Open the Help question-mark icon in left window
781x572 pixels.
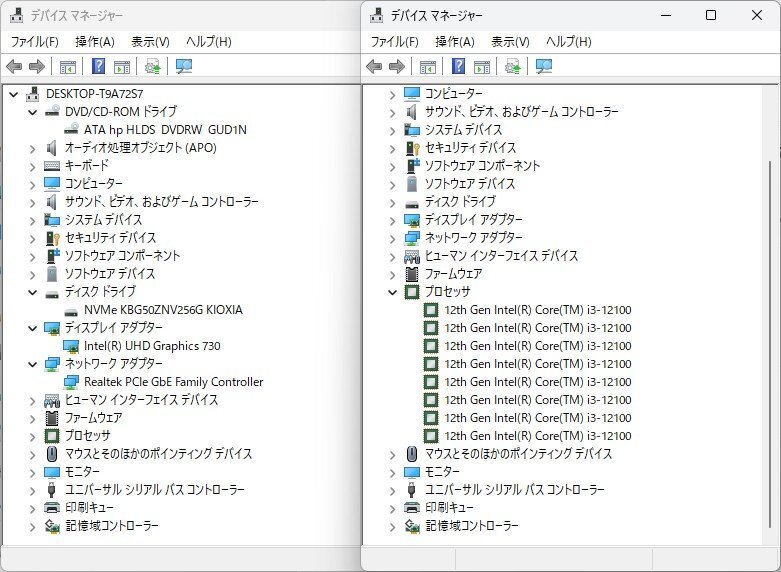(99, 66)
